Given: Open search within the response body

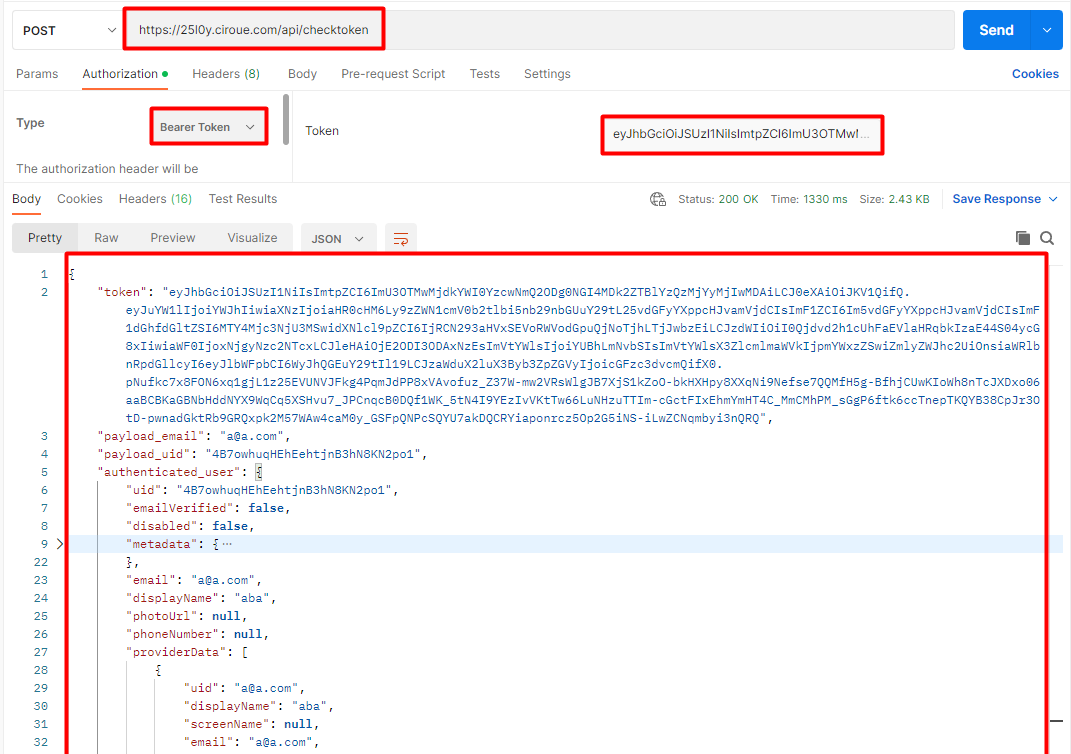Looking at the screenshot, I should tap(1047, 238).
